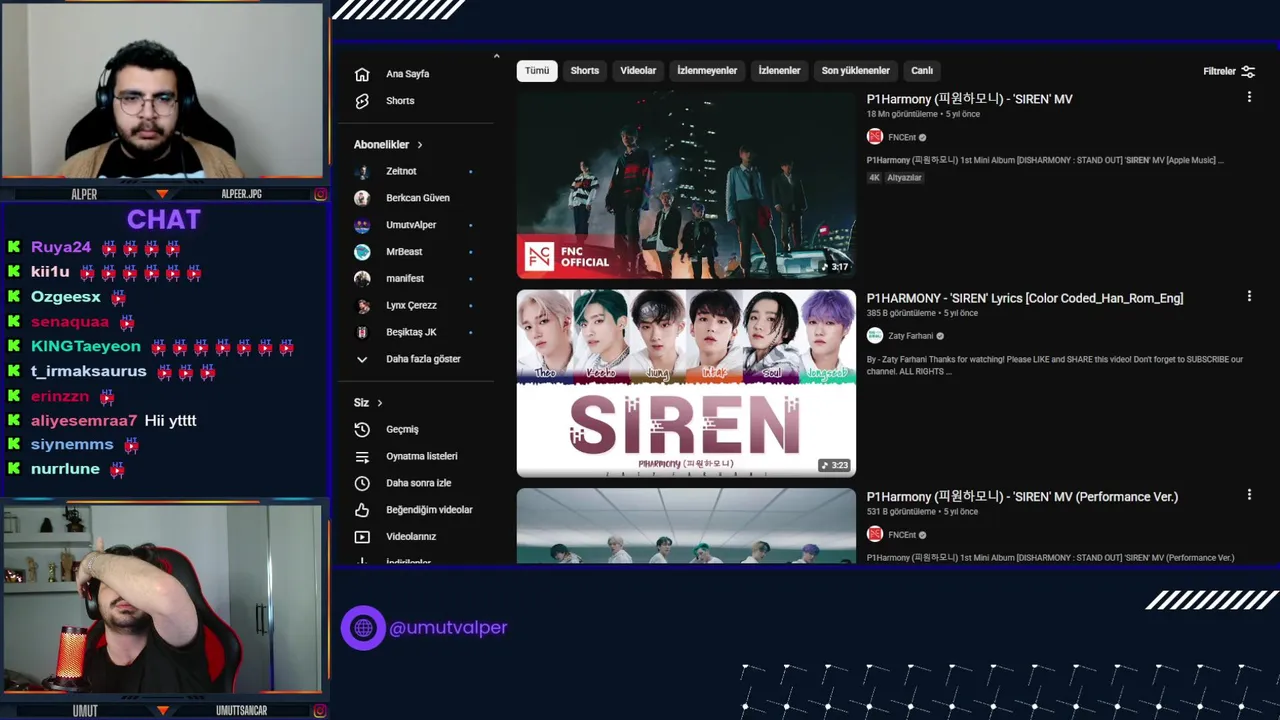Open FNCEnt channel name under SIREN MV

[x=902, y=137]
